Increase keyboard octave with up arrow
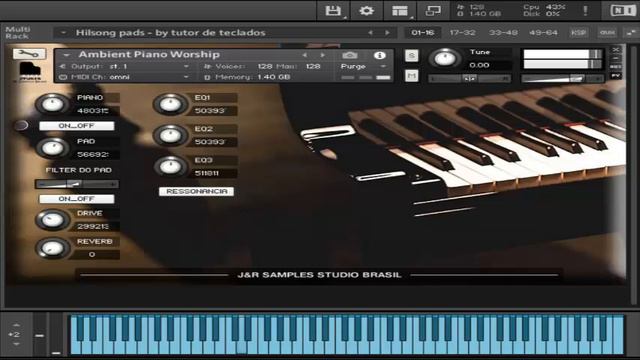The height and width of the screenshot is (360, 640). [x=16, y=325]
